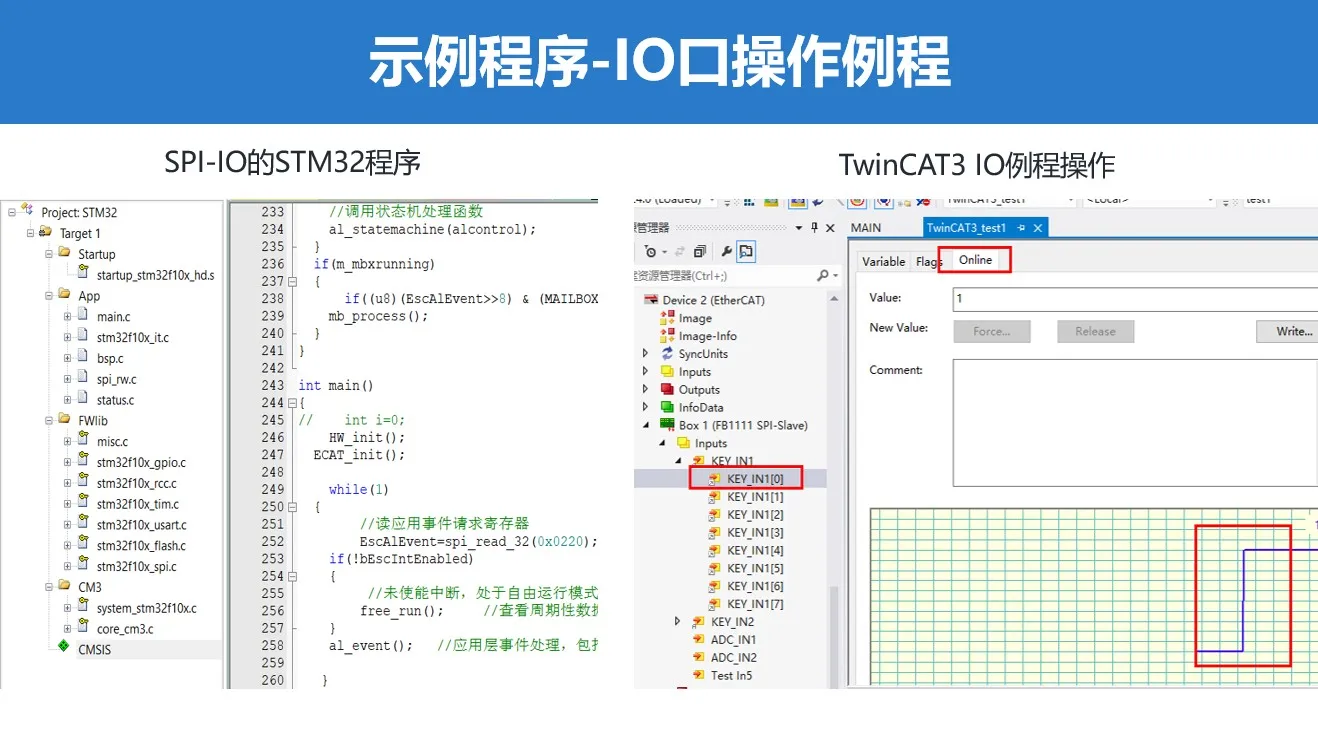Open the explorer panel window position dropdown
The image size is (1318, 739).
tap(800, 228)
